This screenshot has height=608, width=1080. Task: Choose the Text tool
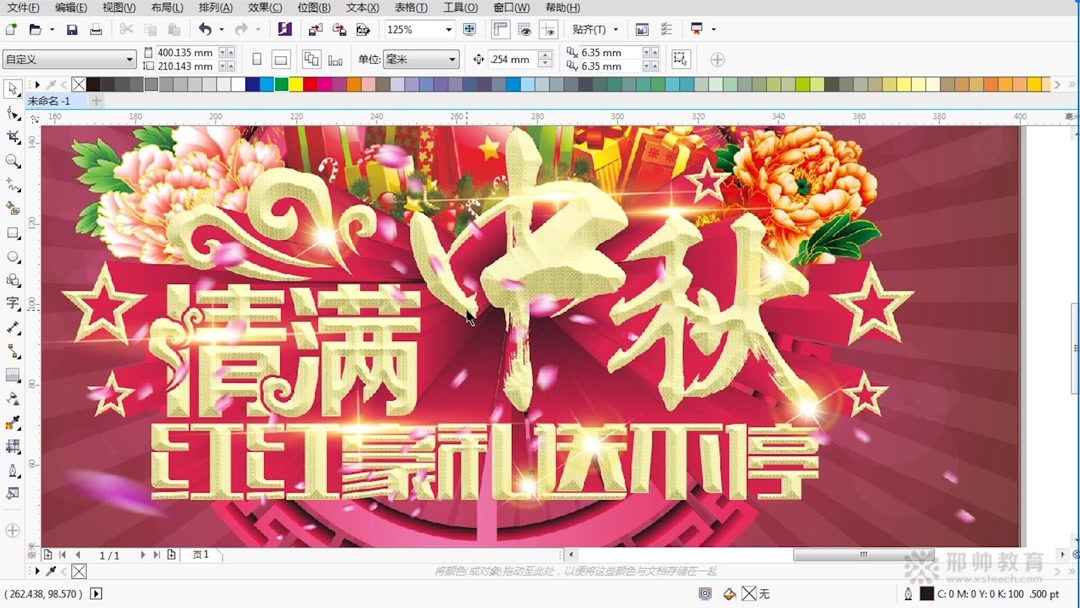(12, 302)
